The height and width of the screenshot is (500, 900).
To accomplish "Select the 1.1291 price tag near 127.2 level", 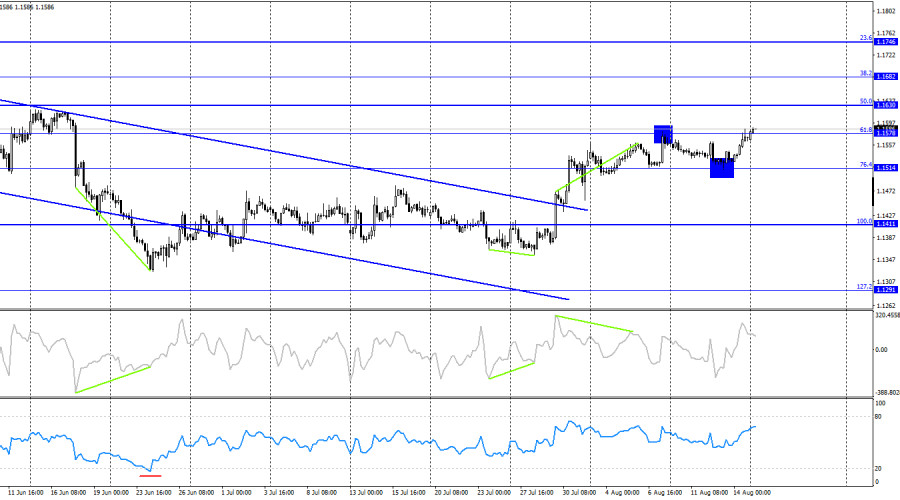I will pos(885,290).
